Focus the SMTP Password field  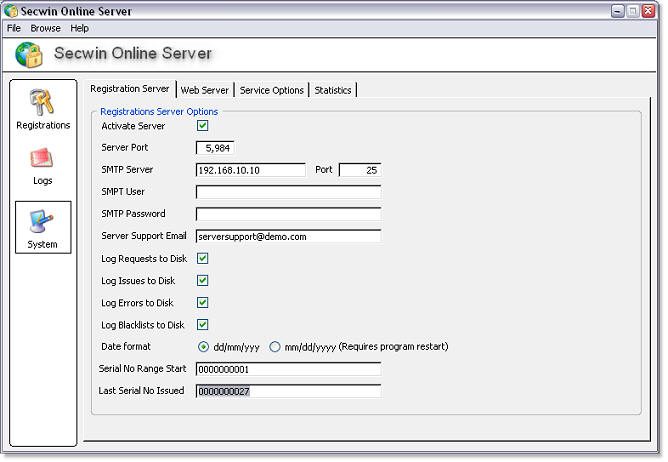[x=288, y=214]
